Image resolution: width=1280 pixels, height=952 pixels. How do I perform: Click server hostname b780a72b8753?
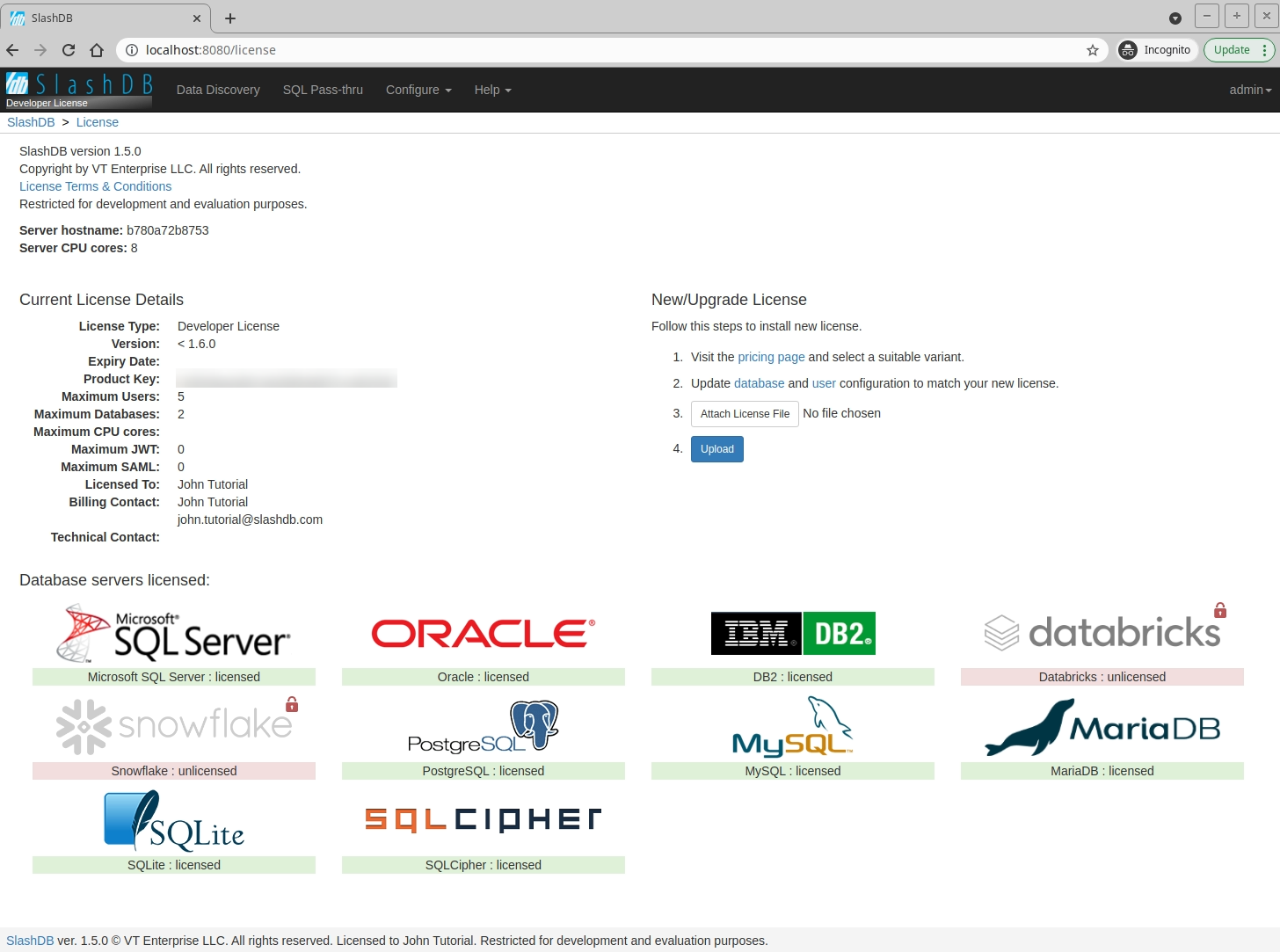(x=168, y=230)
